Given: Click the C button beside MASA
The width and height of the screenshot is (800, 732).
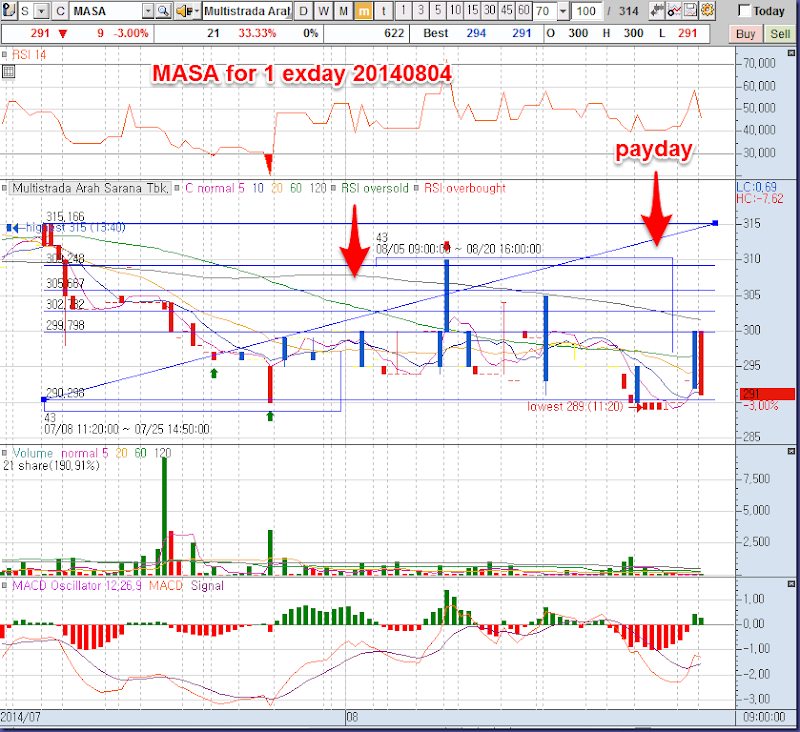Looking at the screenshot, I should [60, 11].
